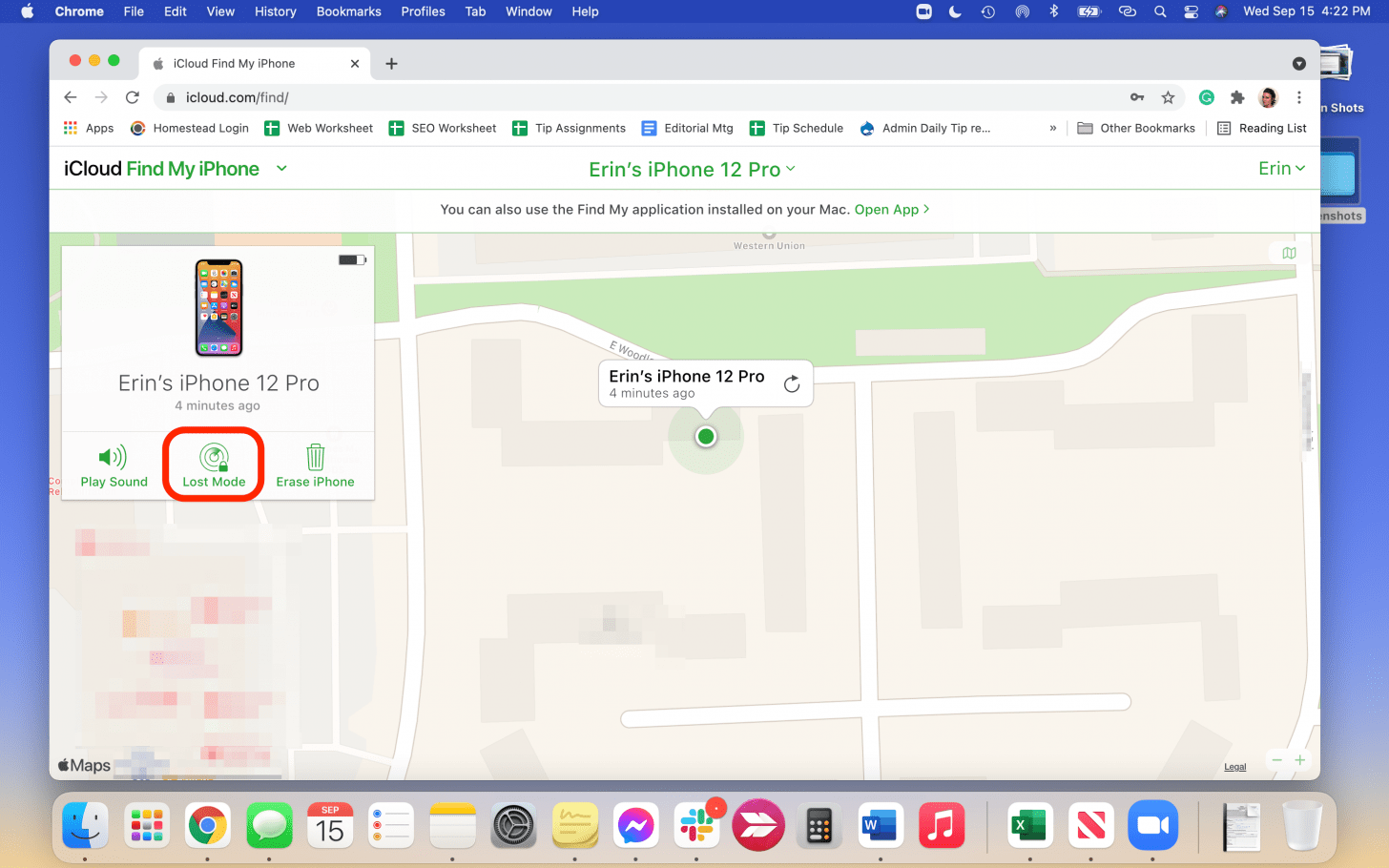1389x868 pixels.
Task: Open Tip Assignments bookmark
Action: [x=569, y=128]
